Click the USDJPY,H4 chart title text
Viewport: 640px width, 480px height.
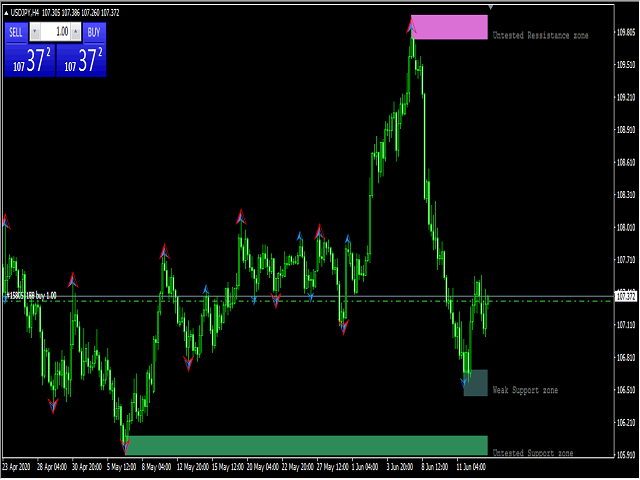tap(24, 13)
